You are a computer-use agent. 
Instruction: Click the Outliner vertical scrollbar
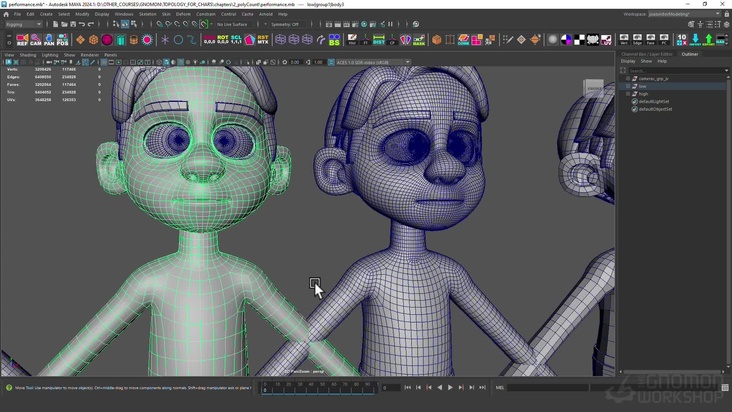[729, 222]
